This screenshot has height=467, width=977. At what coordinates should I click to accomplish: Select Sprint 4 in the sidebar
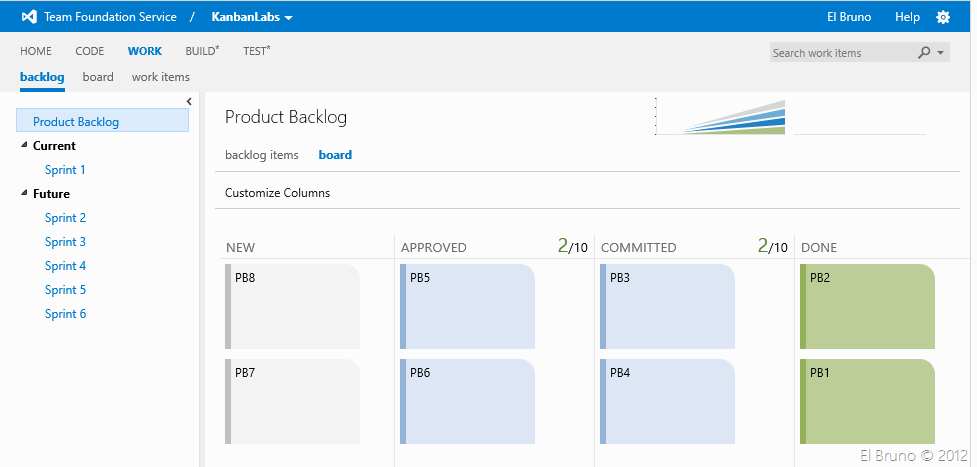pyautogui.click(x=65, y=266)
